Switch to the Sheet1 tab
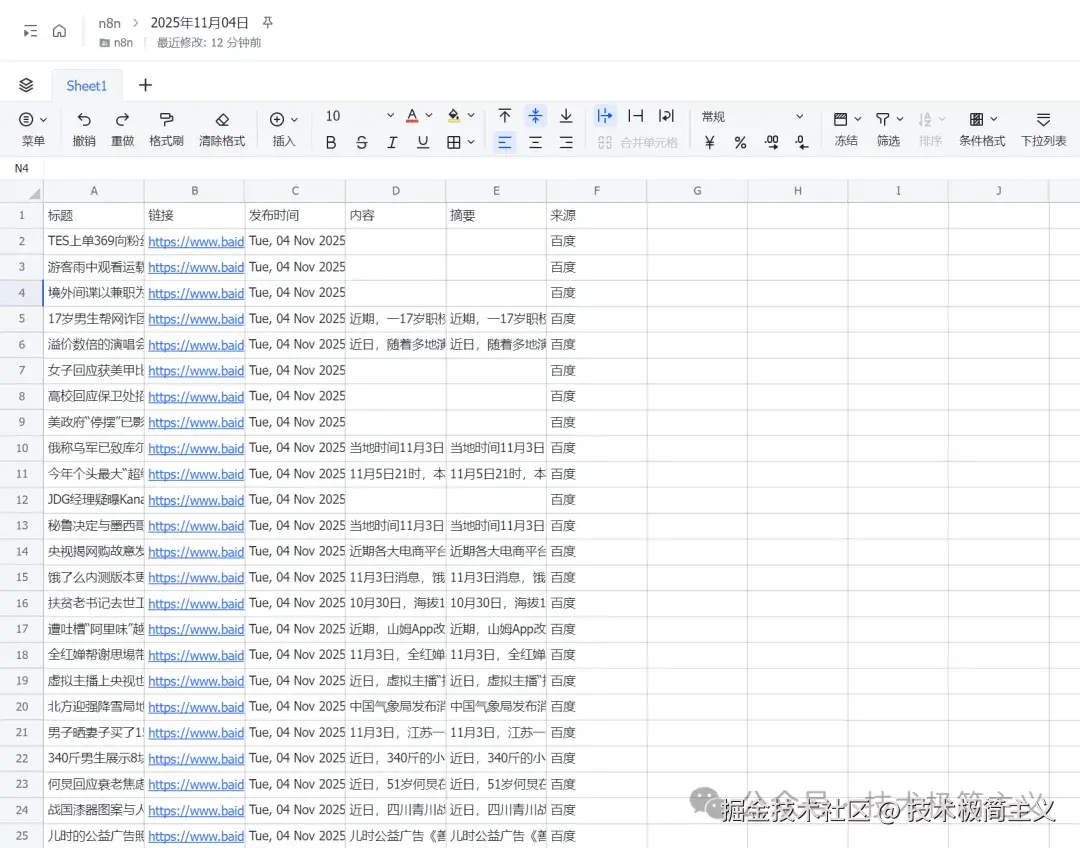The width and height of the screenshot is (1080, 848). 87,85
